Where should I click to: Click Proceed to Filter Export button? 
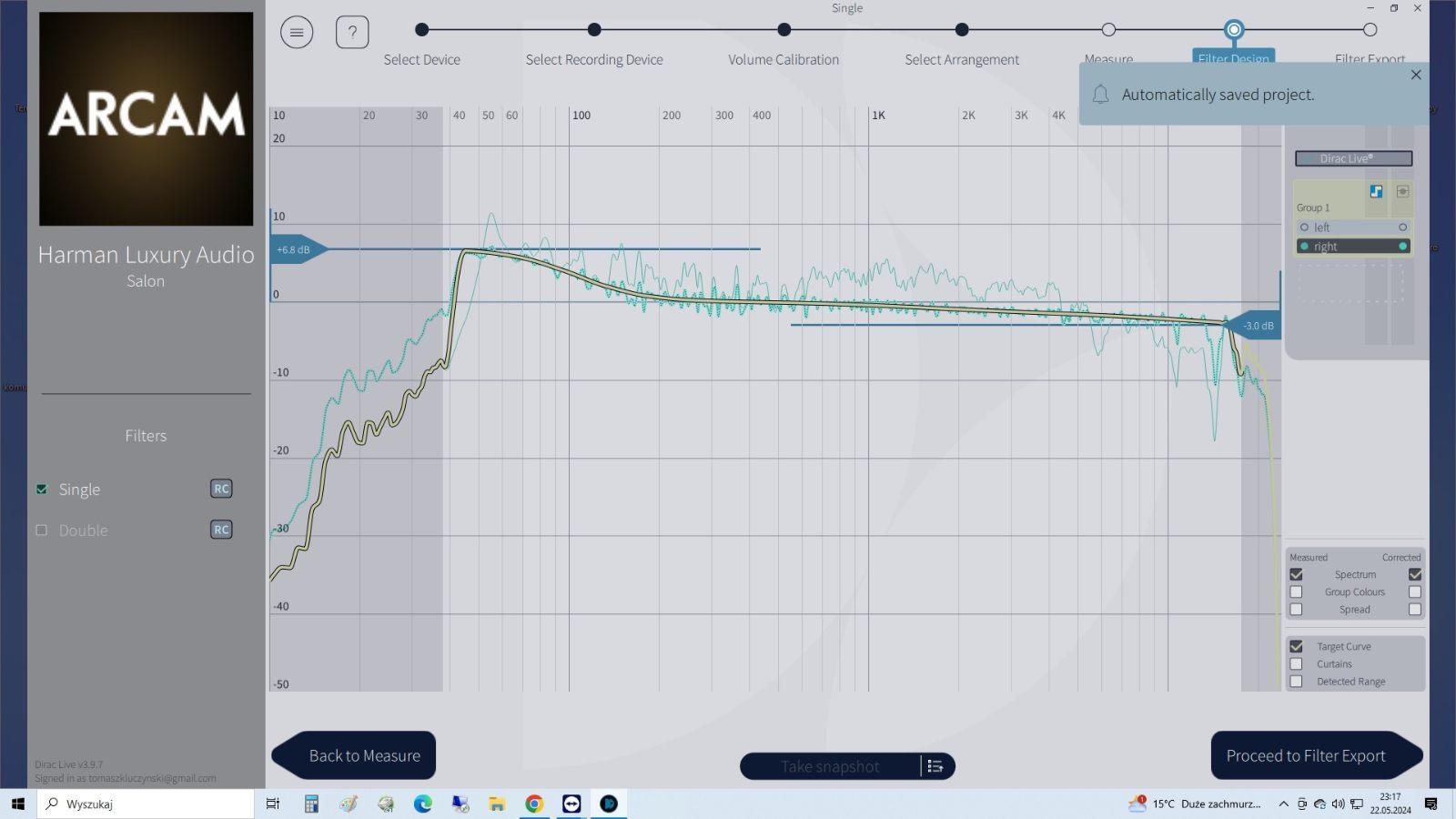point(1317,755)
